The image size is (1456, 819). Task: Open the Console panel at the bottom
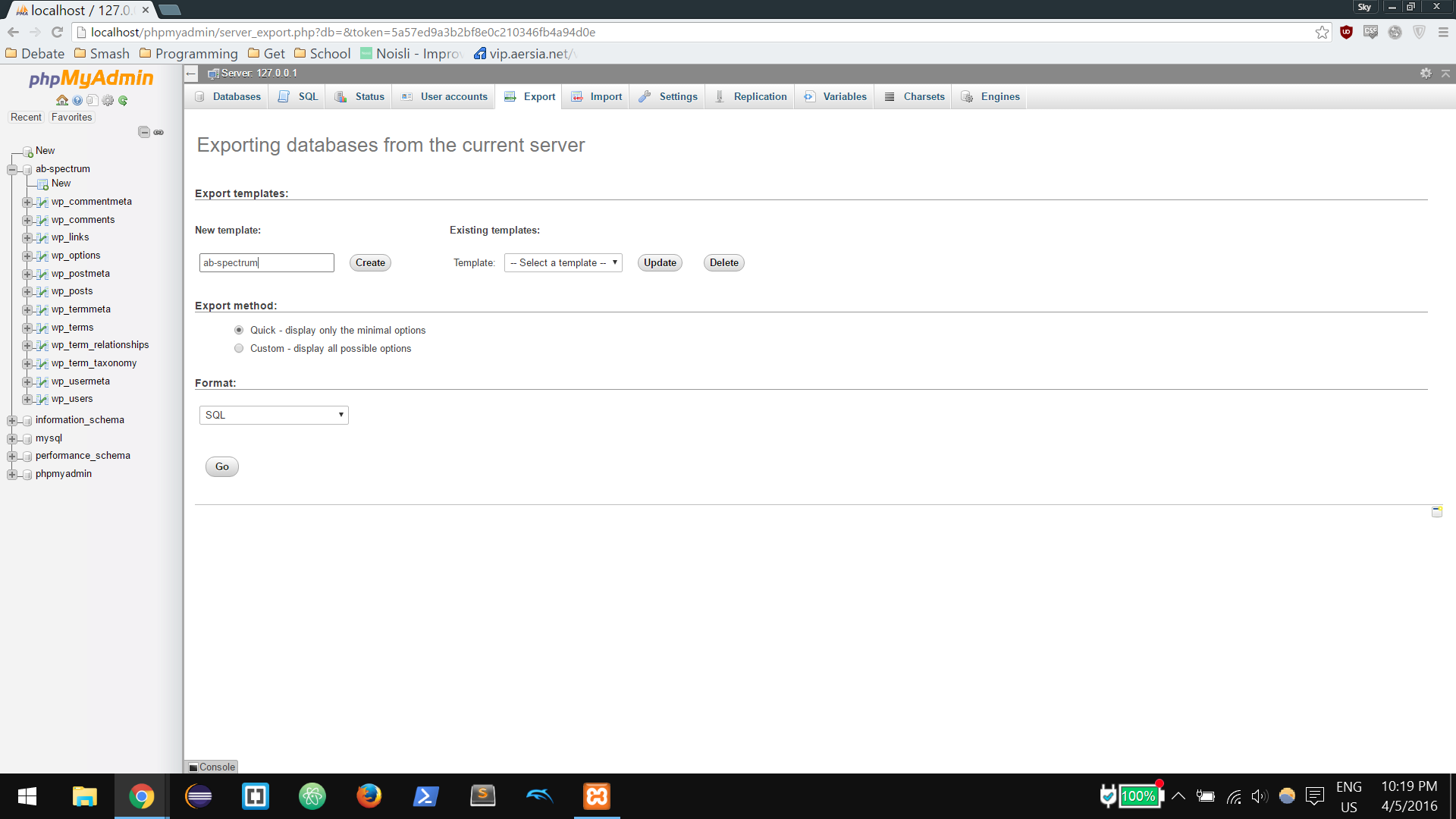tap(212, 767)
